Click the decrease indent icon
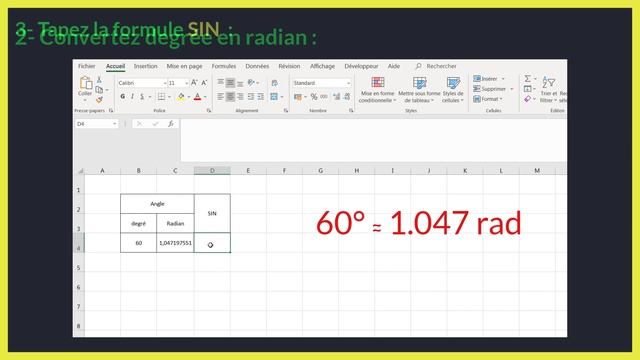The height and width of the screenshot is (360, 640). [251, 97]
